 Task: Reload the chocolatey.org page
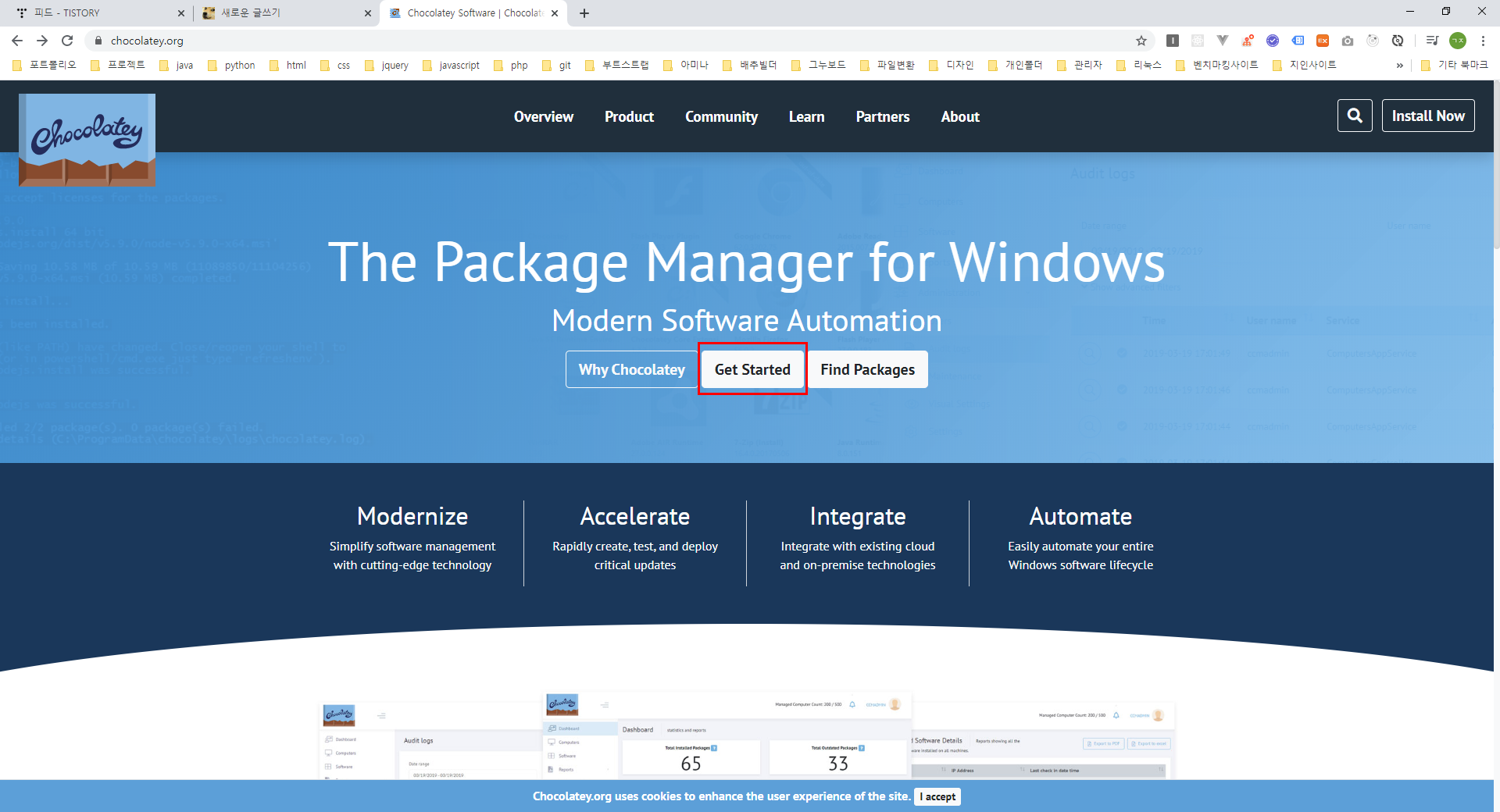click(x=67, y=41)
